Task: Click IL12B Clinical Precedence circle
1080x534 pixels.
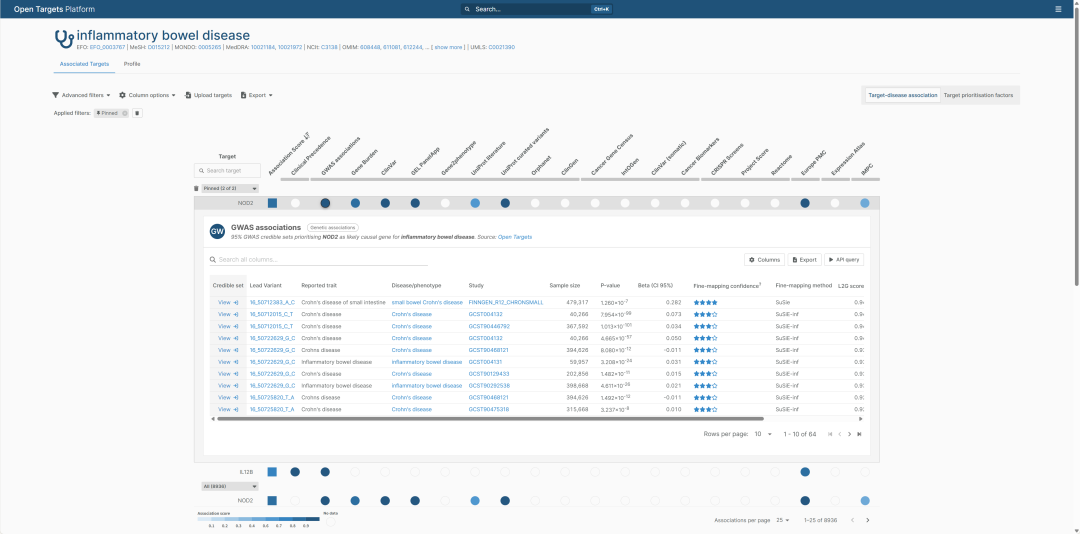Action: pos(295,472)
